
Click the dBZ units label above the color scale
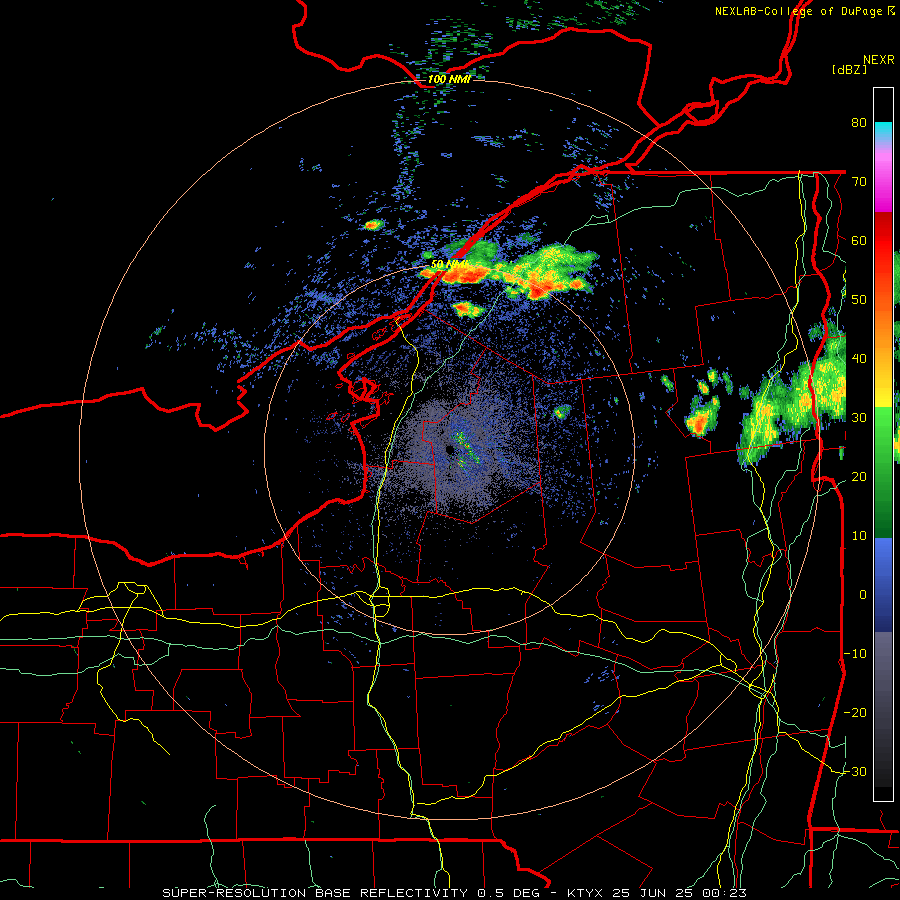849,69
